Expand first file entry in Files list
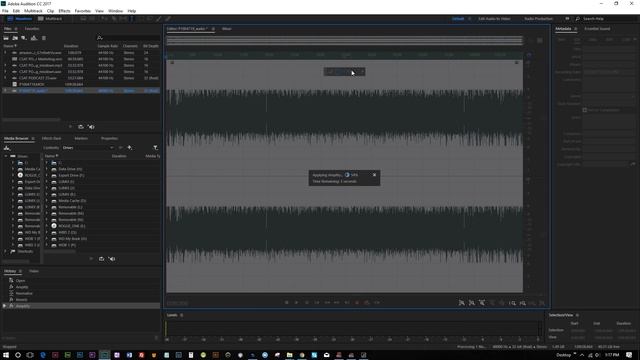 coord(5,53)
